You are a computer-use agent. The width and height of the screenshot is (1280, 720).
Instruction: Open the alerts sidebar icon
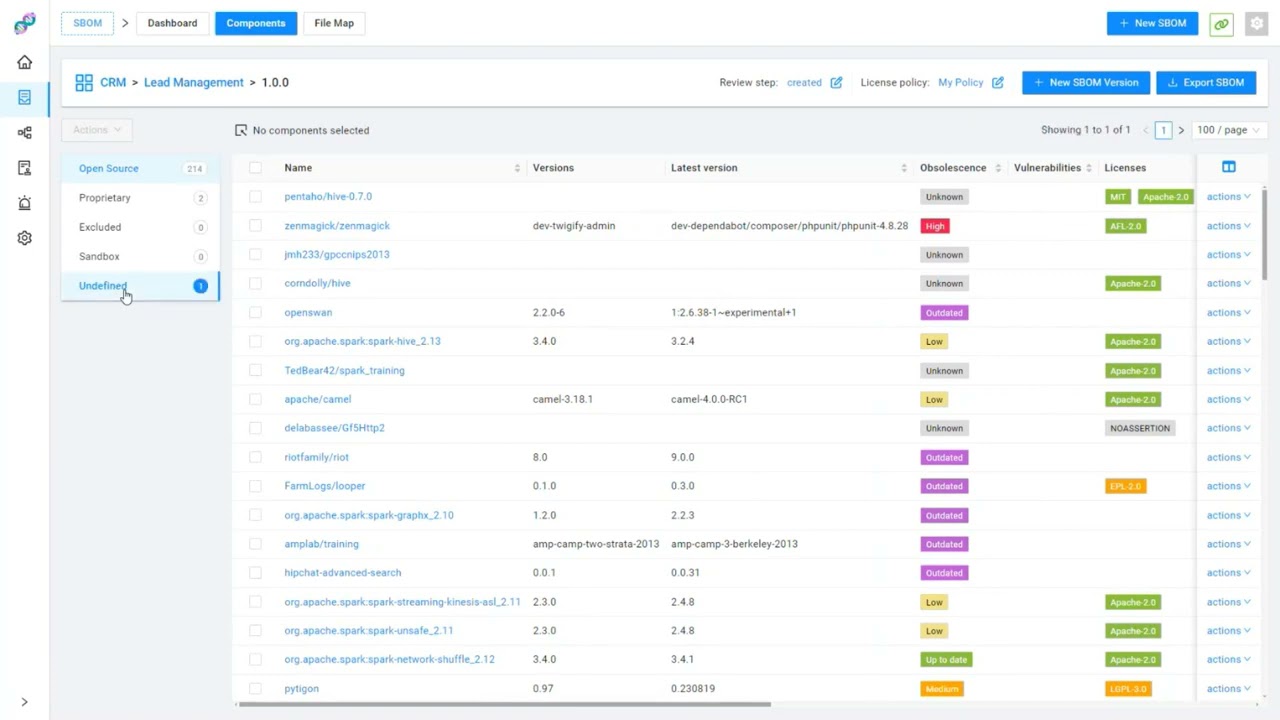click(x=25, y=203)
